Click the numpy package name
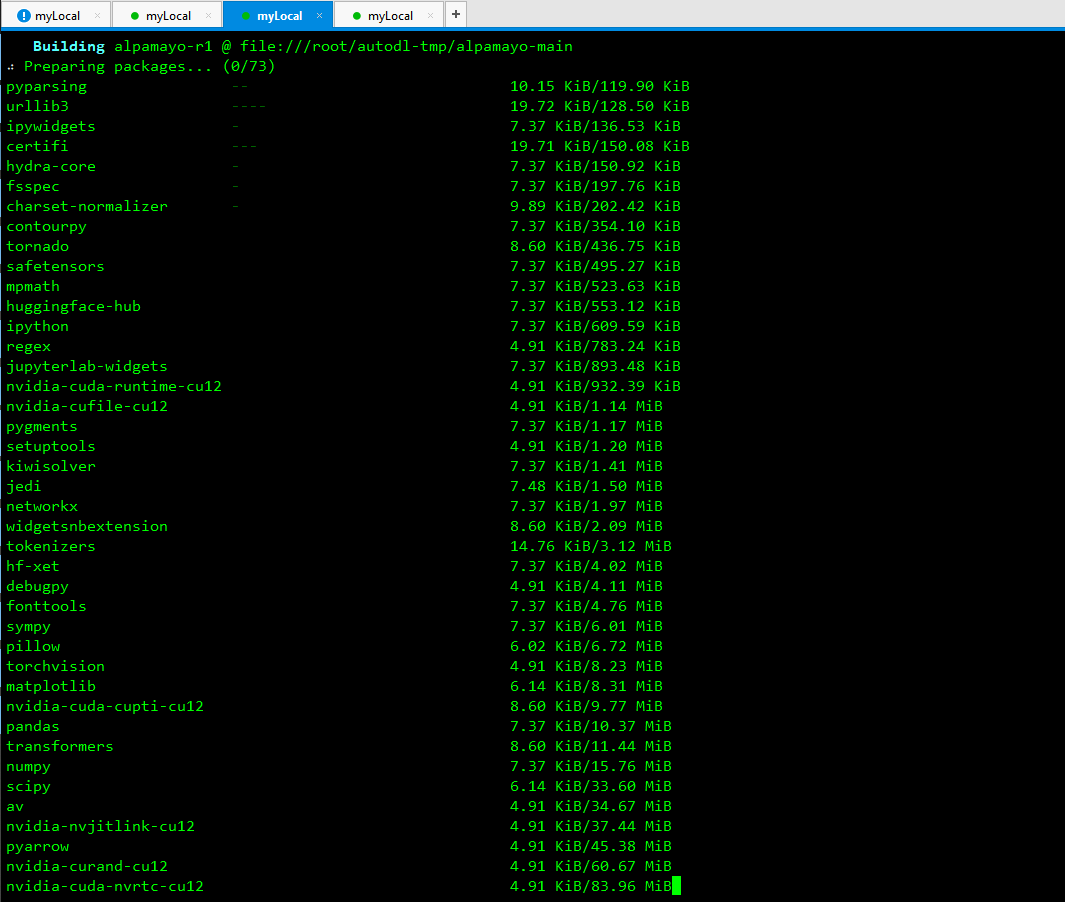1065x902 pixels. click(x=29, y=766)
